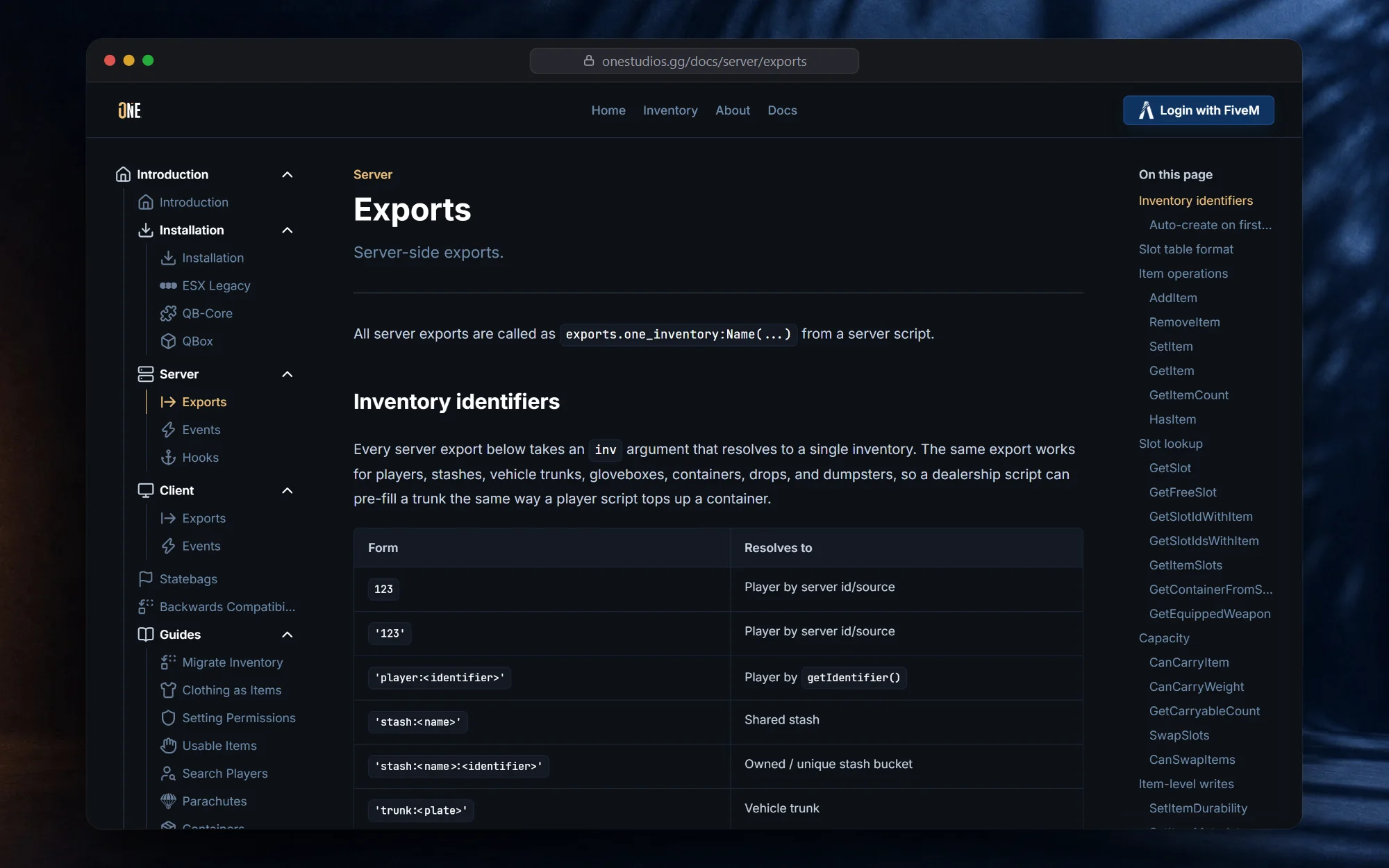Click the ESX Legacy icon
This screenshot has width=1389, height=868.
tap(168, 285)
